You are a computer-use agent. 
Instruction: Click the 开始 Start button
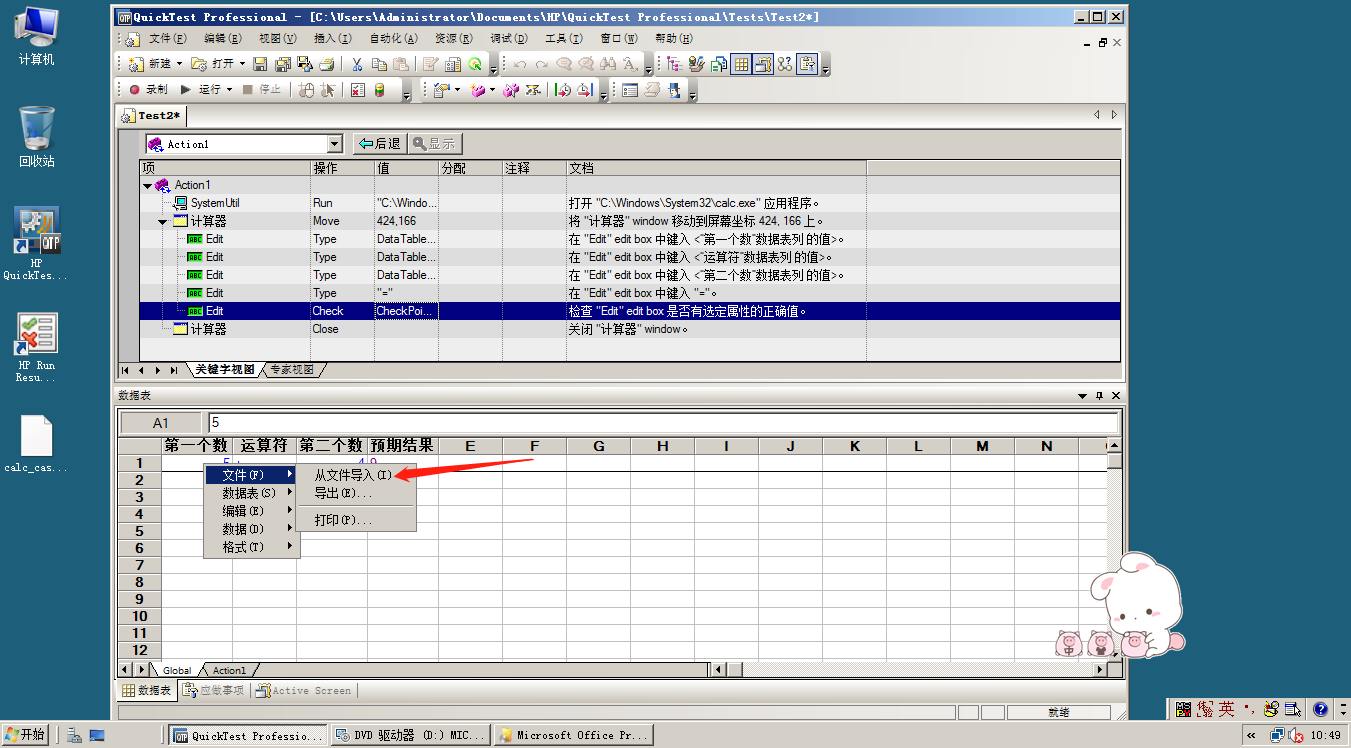(x=25, y=734)
